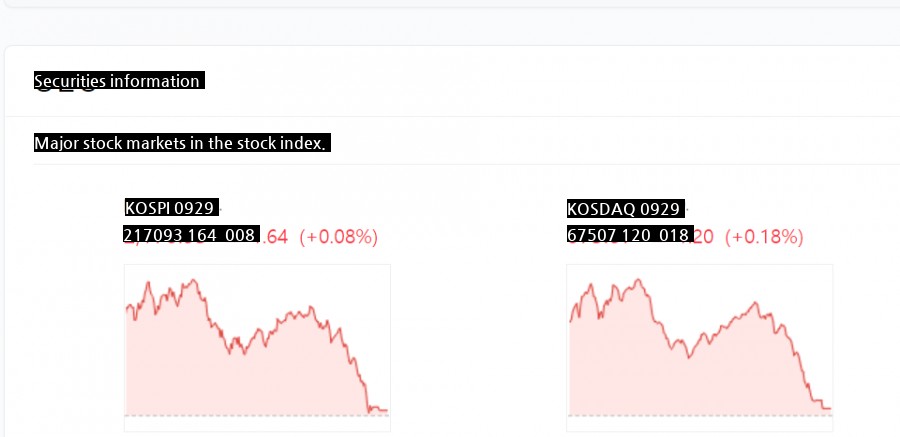Click the KOSDAQ (+0.18%) change percentage
900x437 pixels.
pyautogui.click(x=765, y=237)
